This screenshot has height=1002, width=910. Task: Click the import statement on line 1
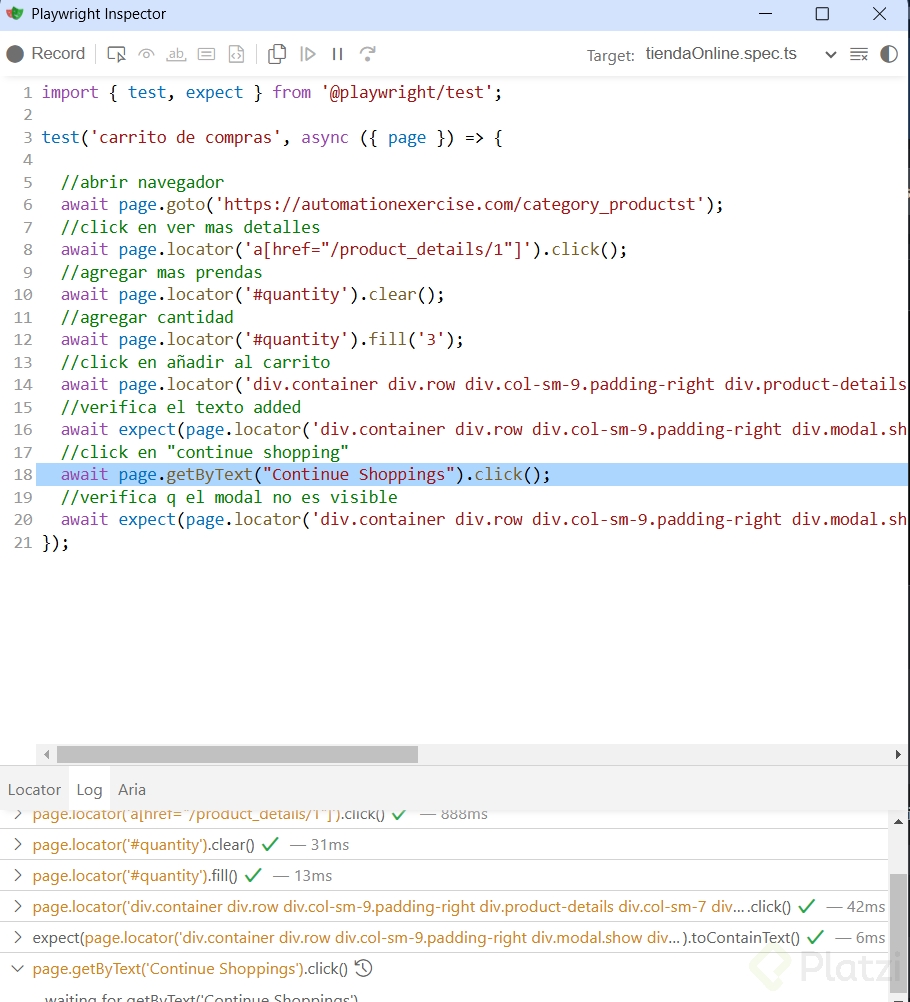pyautogui.click(x=272, y=93)
